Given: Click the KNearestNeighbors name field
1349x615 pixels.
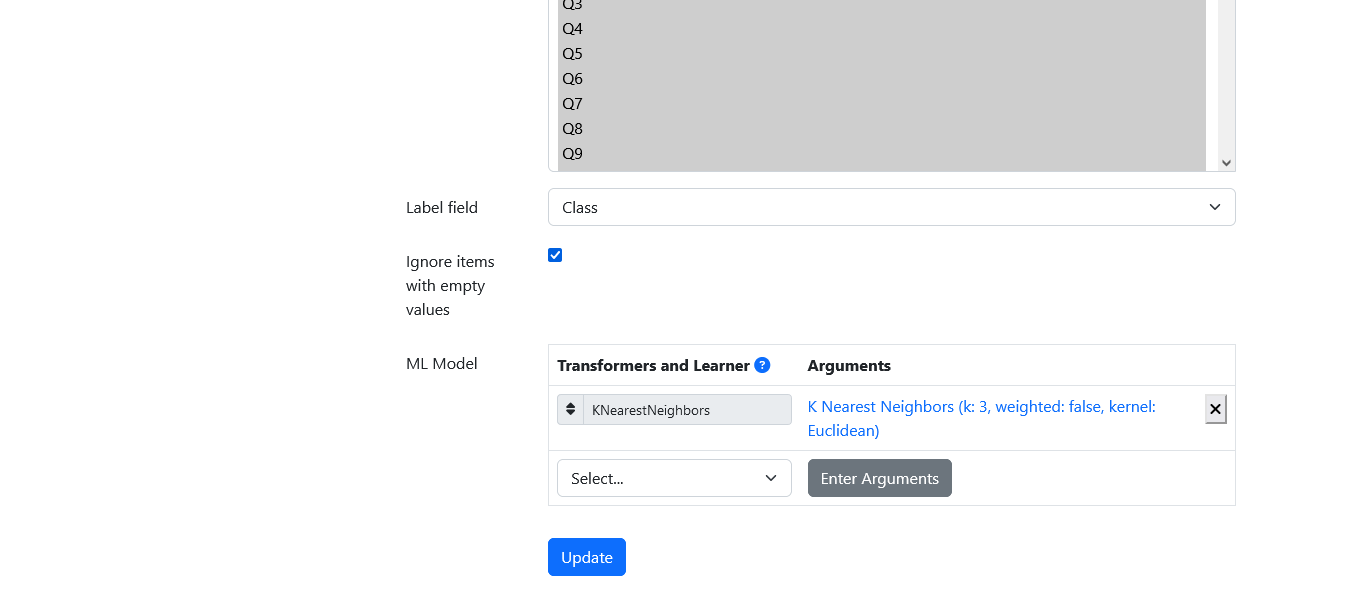Looking at the screenshot, I should [x=687, y=410].
